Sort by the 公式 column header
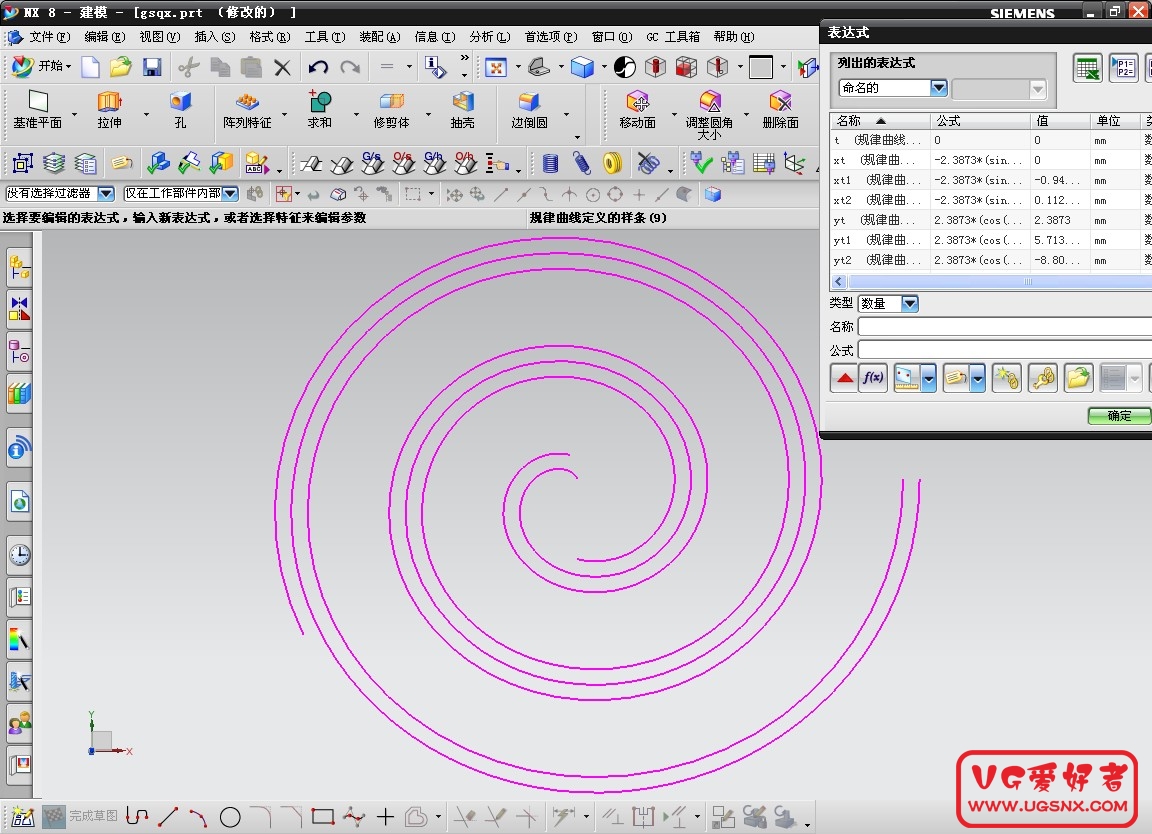This screenshot has width=1152, height=834. tap(980, 121)
